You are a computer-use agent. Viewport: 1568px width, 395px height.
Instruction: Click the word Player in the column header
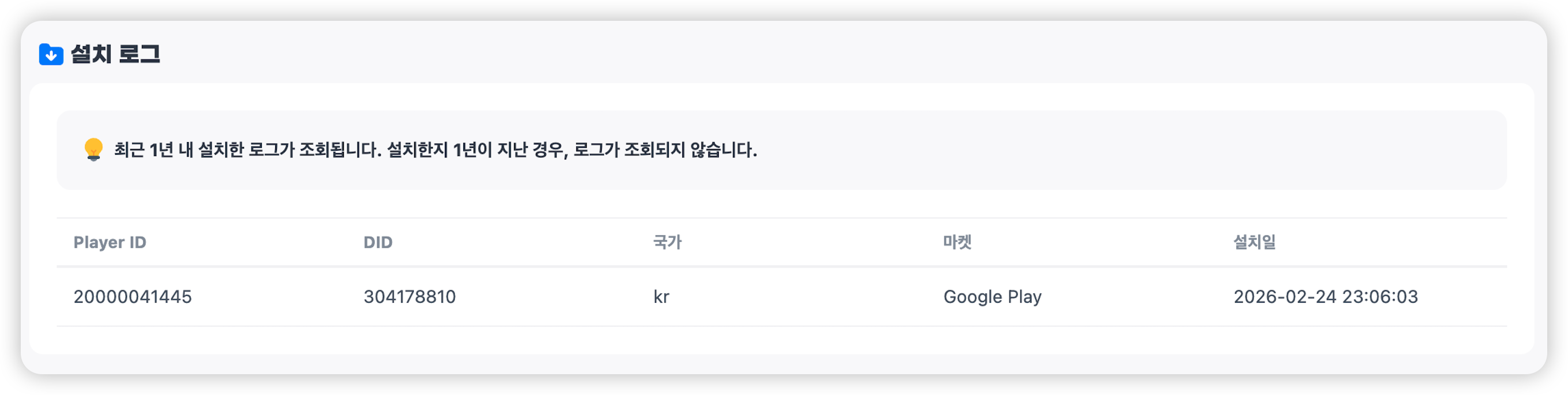pos(96,243)
